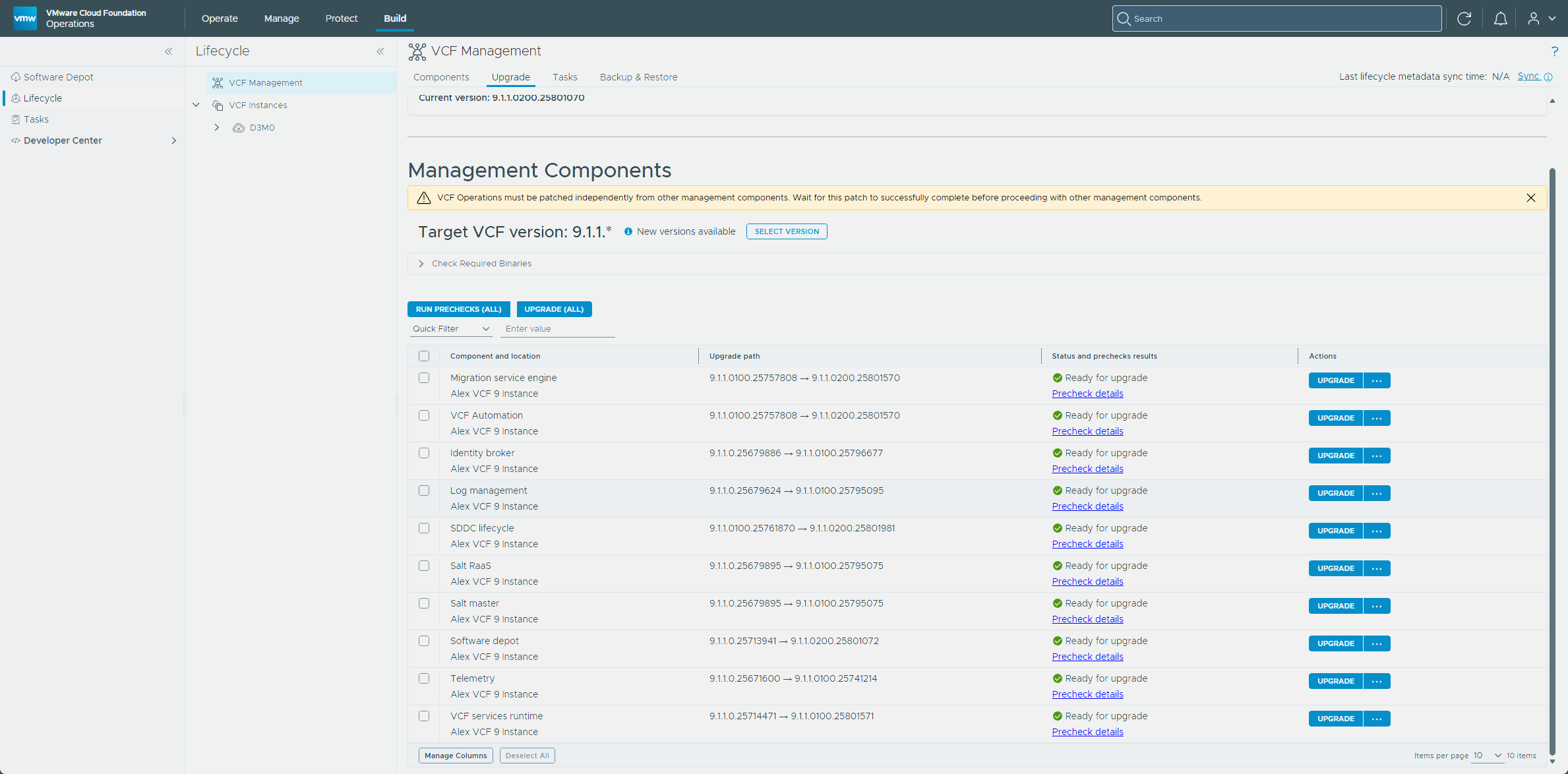Screen dimensions: 1568x774
Task: Toggle the select-all components checkbox
Action: tap(424, 356)
